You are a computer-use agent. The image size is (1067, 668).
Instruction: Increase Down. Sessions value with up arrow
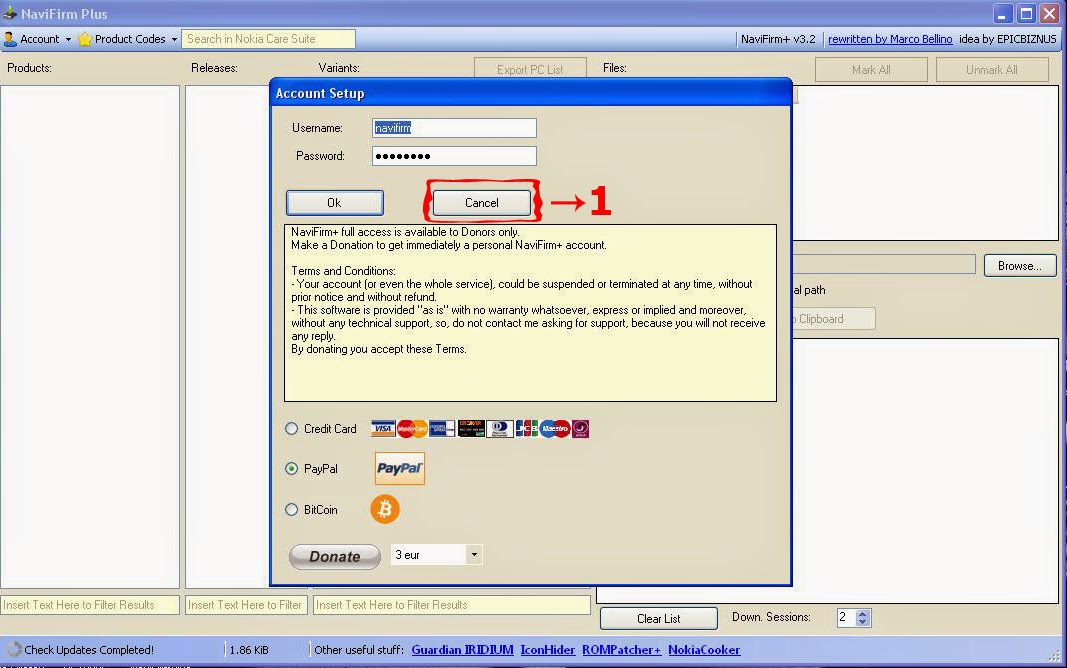863,614
